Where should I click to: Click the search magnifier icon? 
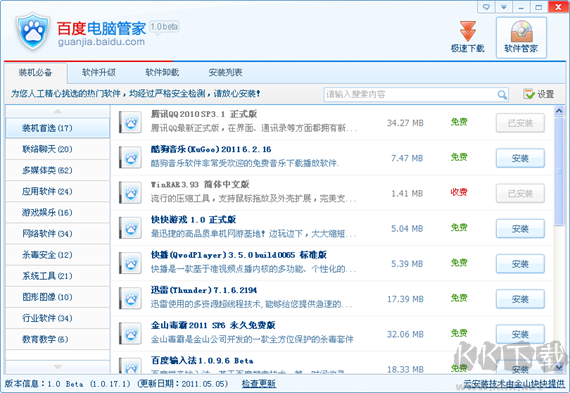tap(502, 95)
